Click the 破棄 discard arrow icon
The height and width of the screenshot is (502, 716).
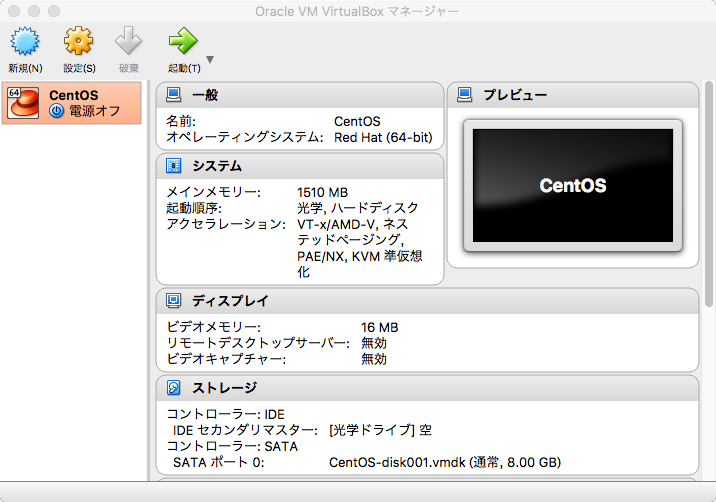click(129, 42)
